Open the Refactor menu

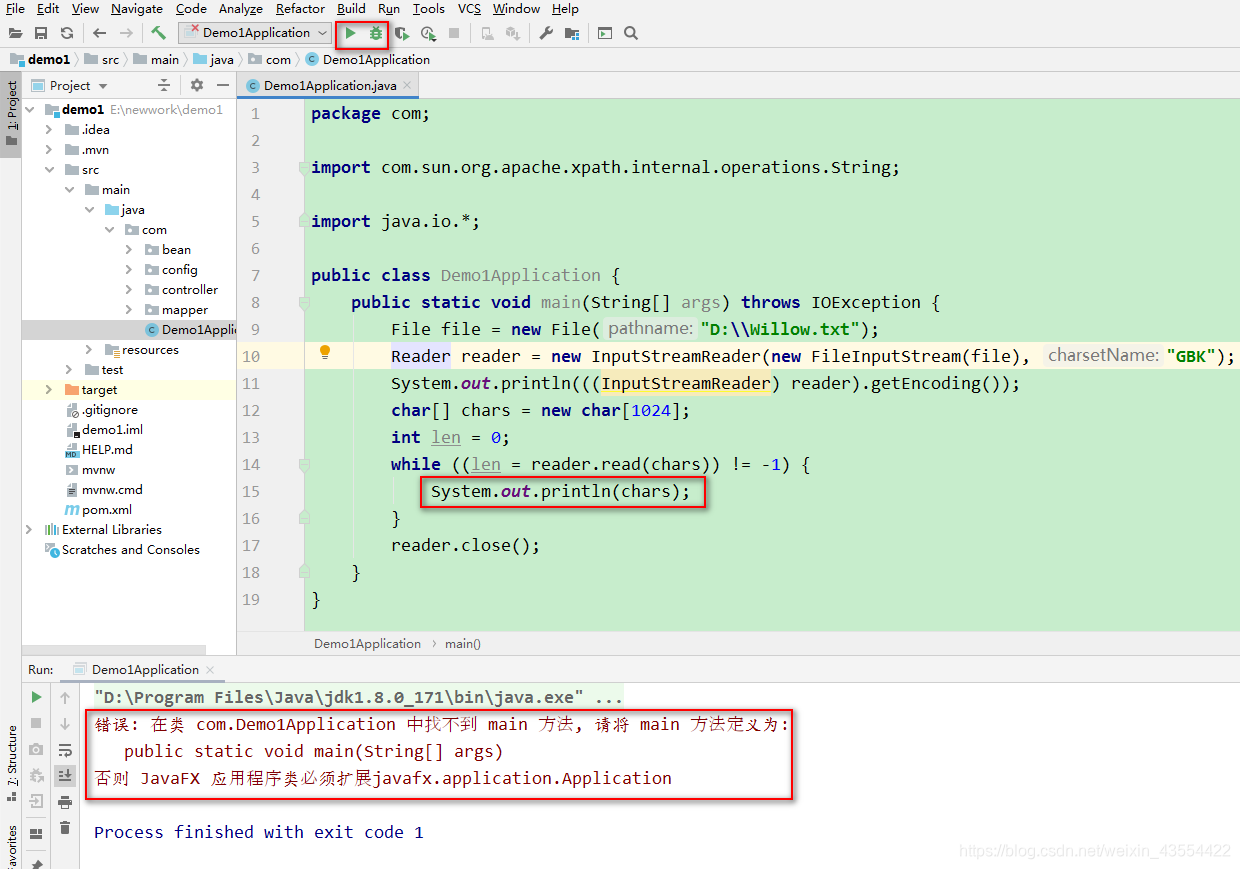[300, 9]
